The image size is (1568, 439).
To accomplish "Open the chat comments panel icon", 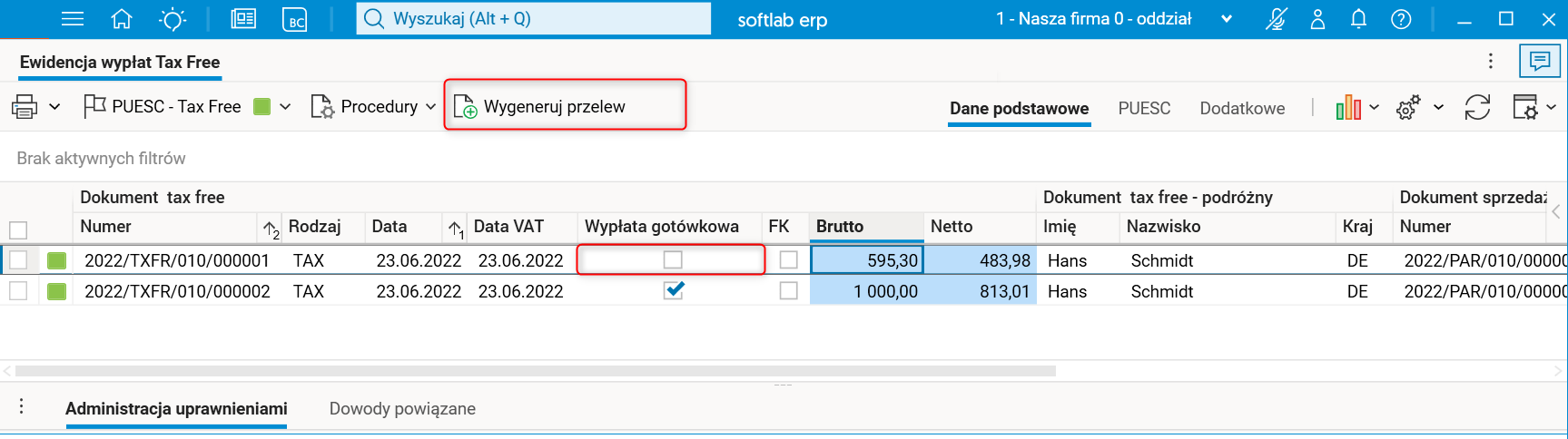I will pyautogui.click(x=1539, y=61).
